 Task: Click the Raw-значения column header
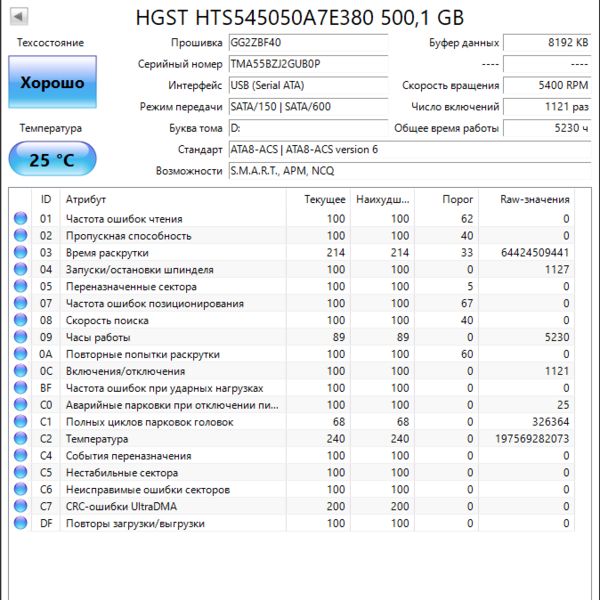point(527,199)
